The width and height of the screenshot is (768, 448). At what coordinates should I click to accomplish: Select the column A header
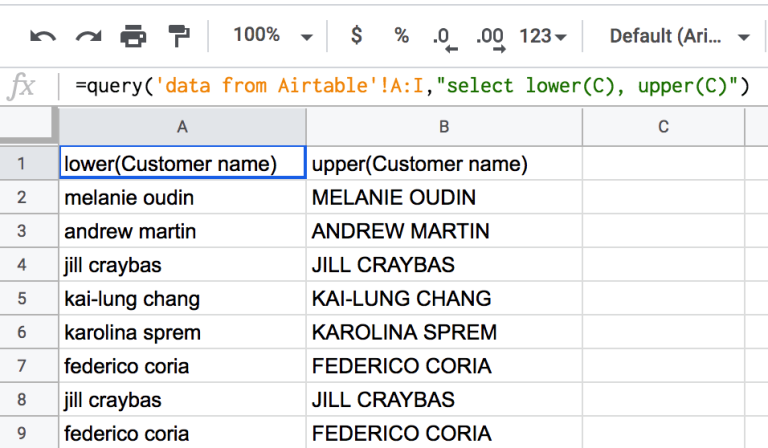pyautogui.click(x=182, y=126)
